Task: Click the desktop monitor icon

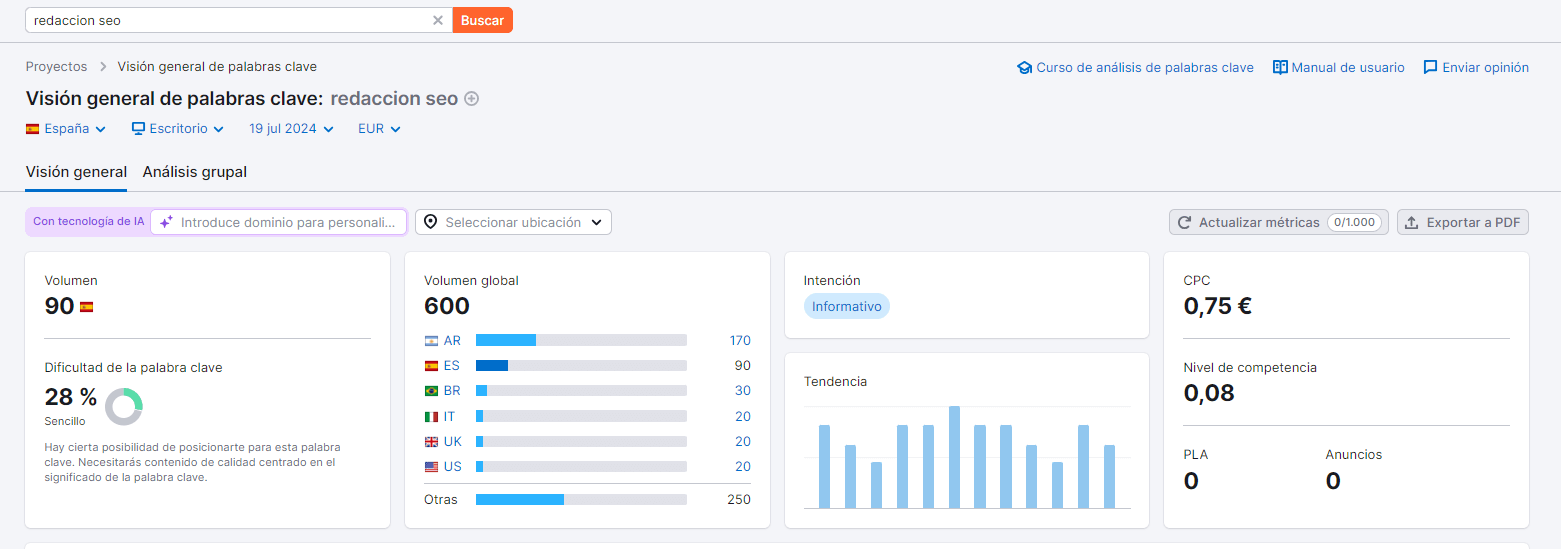Action: [138, 129]
